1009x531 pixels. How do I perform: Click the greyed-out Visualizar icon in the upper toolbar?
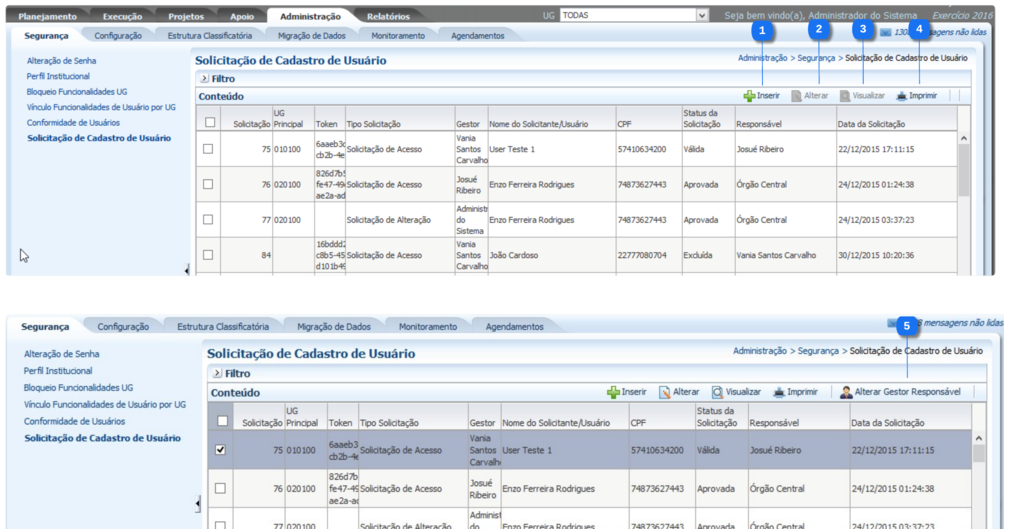click(x=845, y=96)
